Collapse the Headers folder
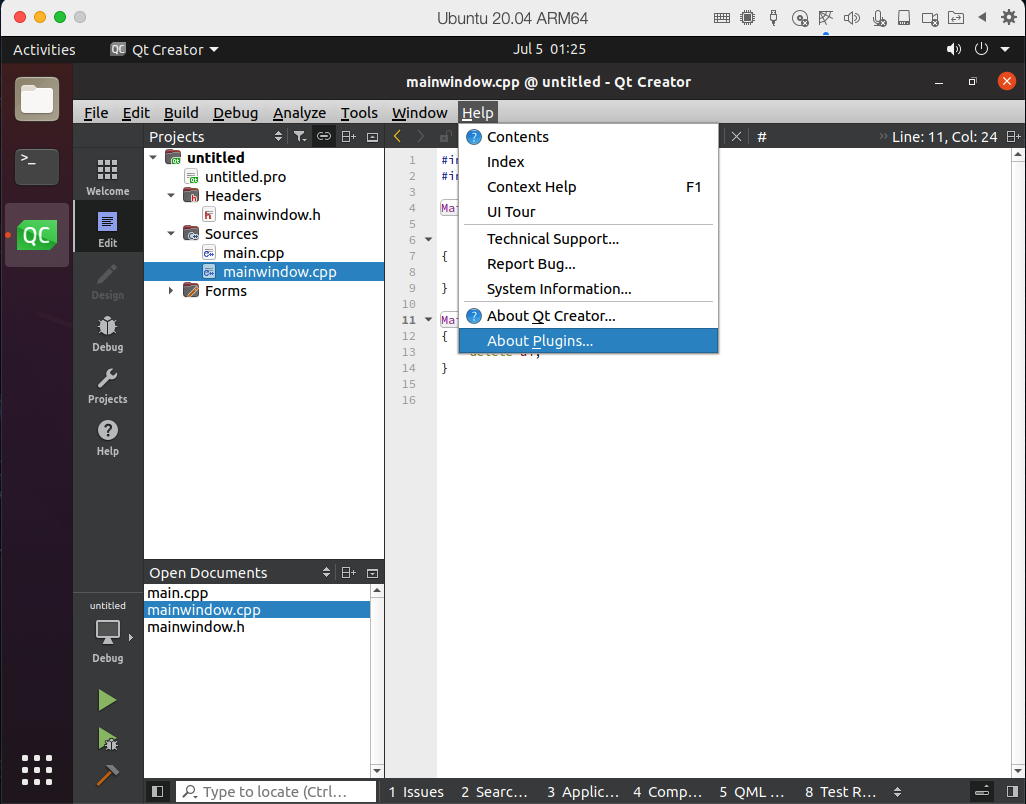Screen dimensions: 1026x804 tap(171, 196)
